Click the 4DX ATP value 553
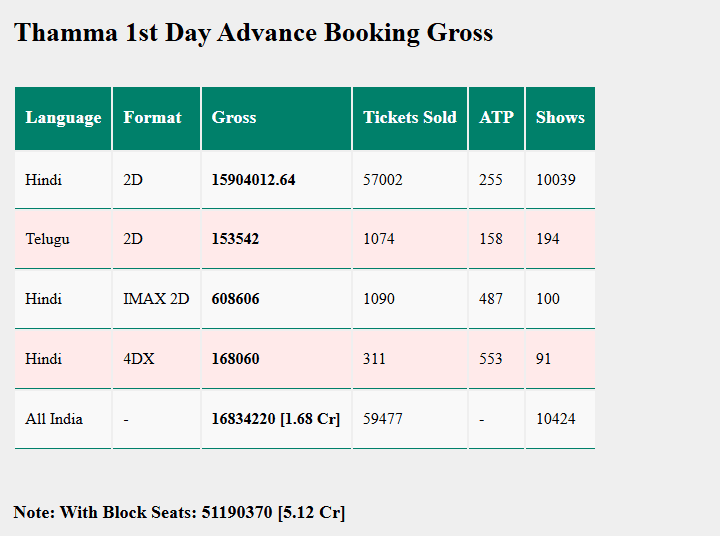Viewport: 720px width, 536px height. pos(491,359)
